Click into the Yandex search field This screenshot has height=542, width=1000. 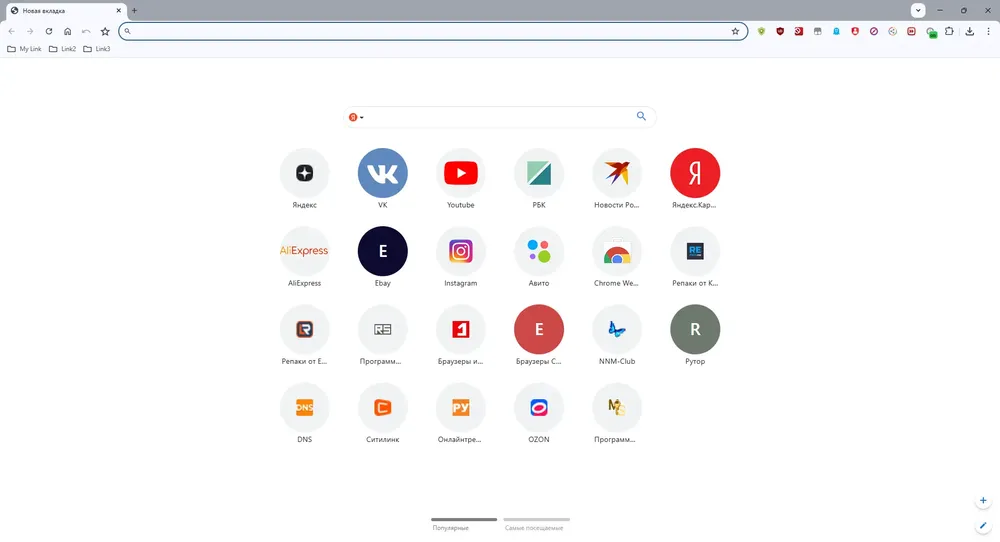(x=499, y=117)
